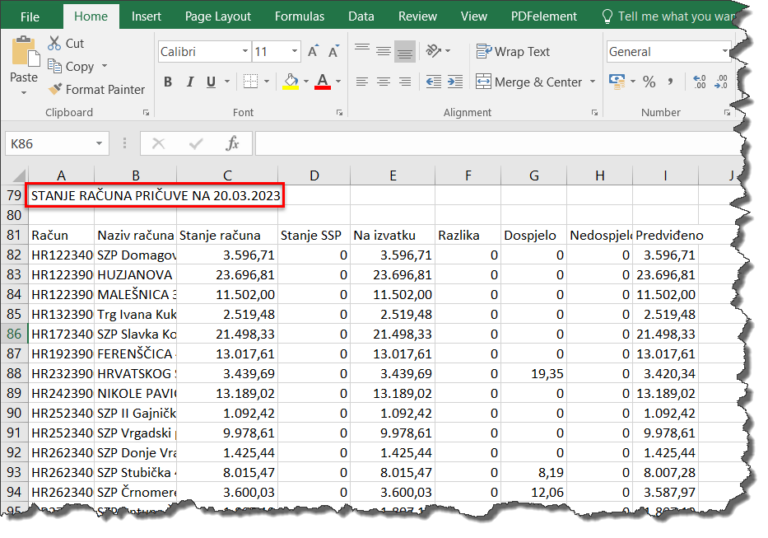Open the Page Layout tab
Screen dimensions: 768x538
point(218,16)
